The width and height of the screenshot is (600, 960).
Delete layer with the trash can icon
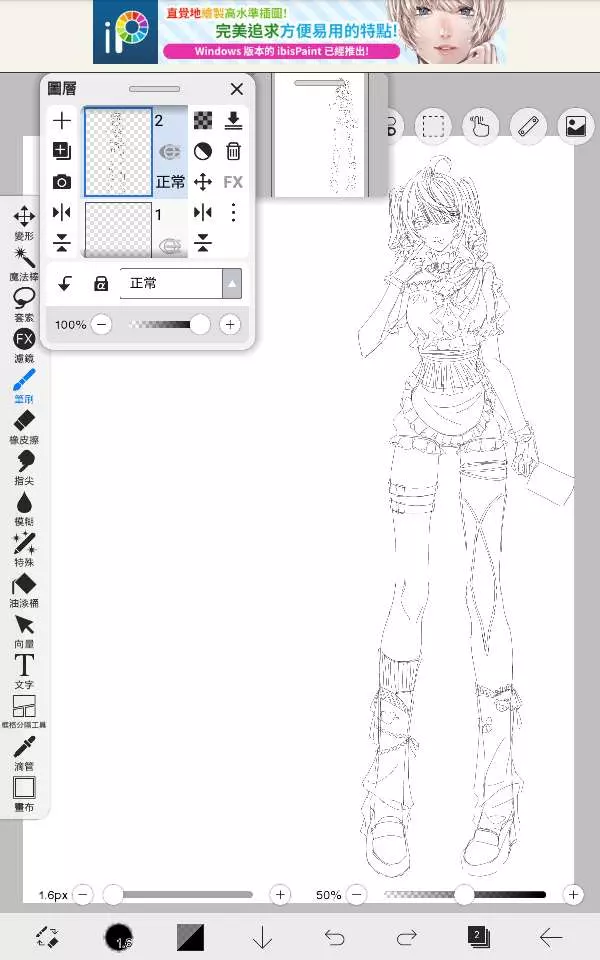point(233,151)
